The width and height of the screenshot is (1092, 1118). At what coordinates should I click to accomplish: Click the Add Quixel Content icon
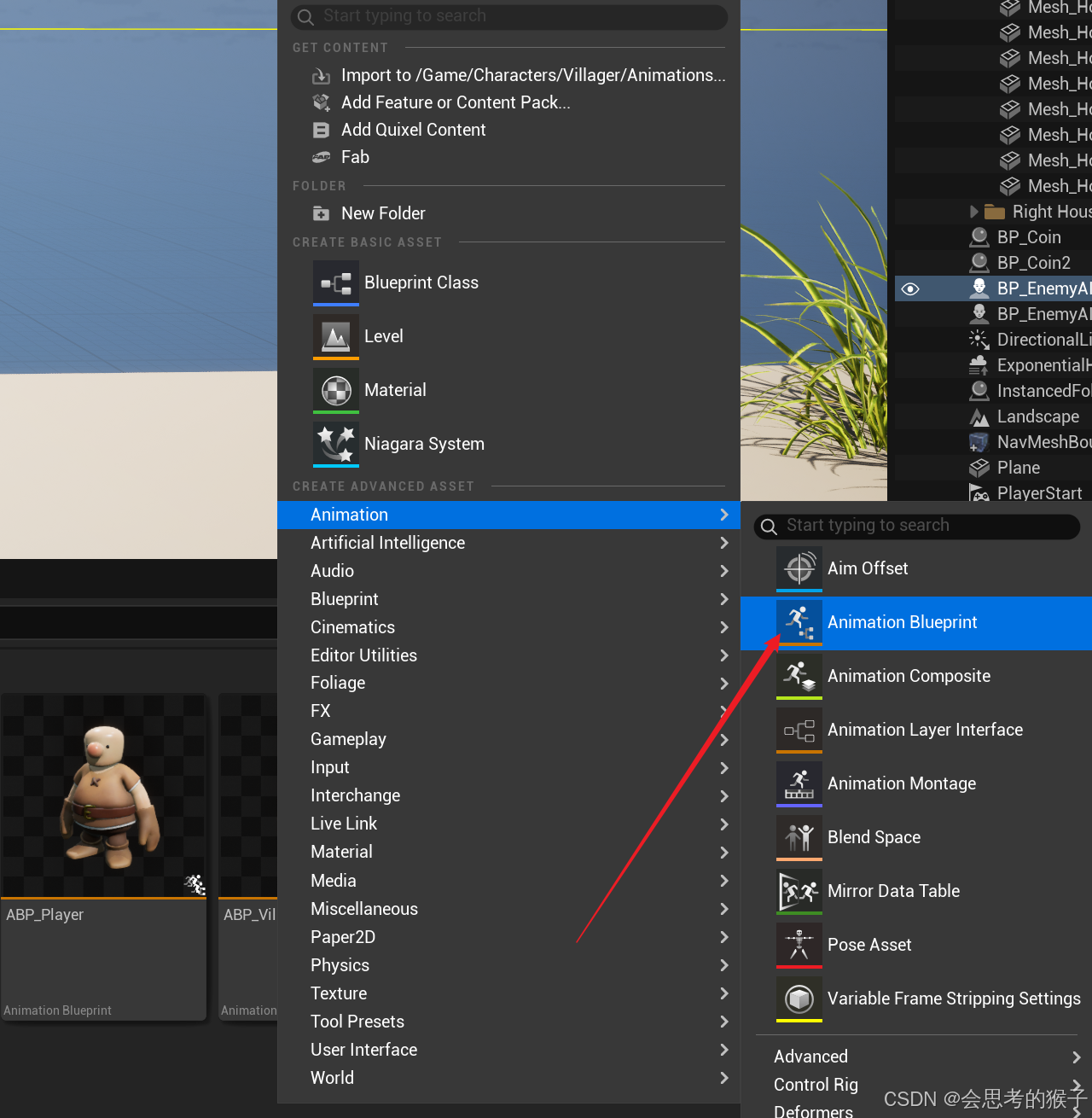[x=321, y=130]
